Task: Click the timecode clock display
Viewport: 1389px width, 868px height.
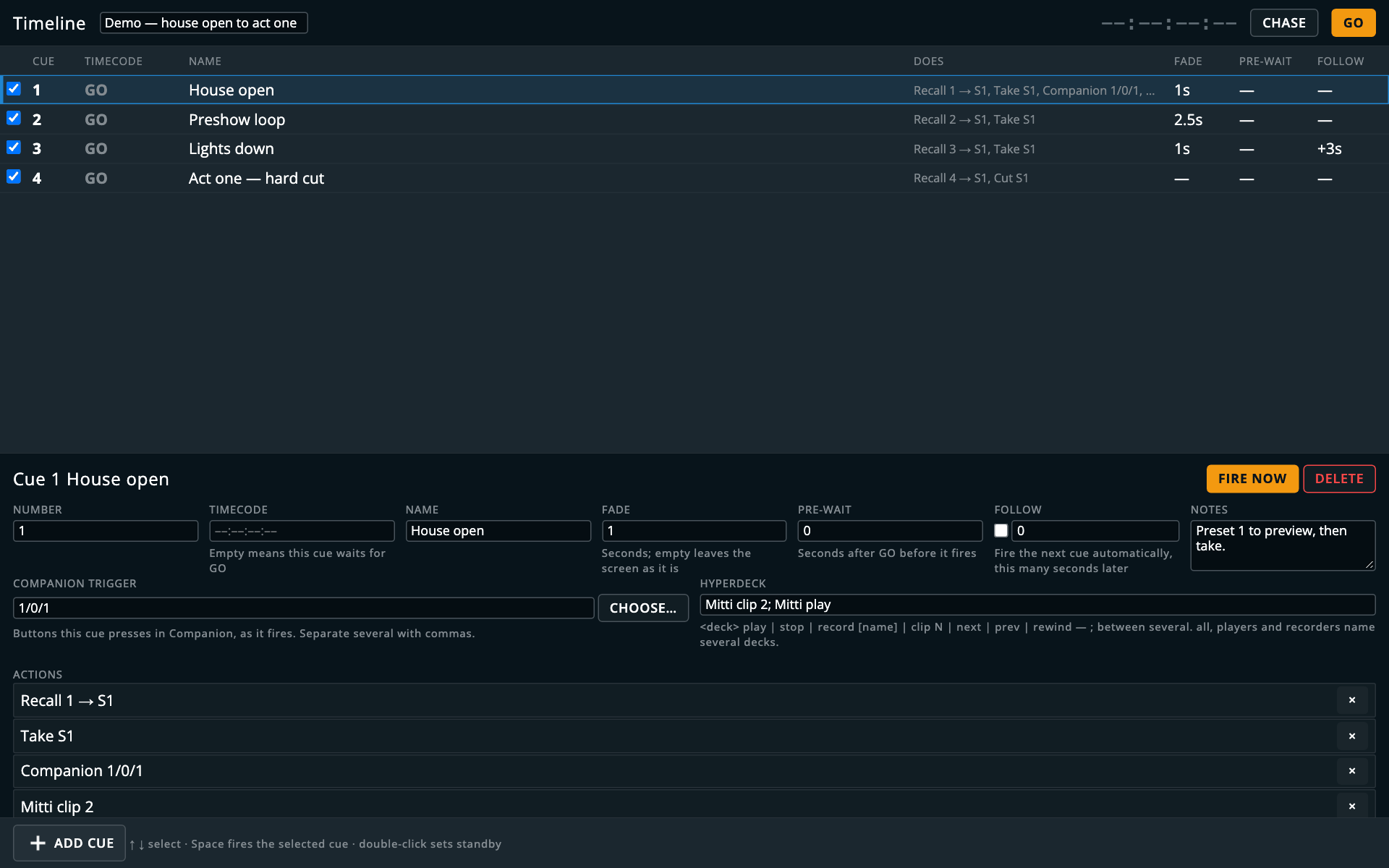Action: coord(1168,24)
